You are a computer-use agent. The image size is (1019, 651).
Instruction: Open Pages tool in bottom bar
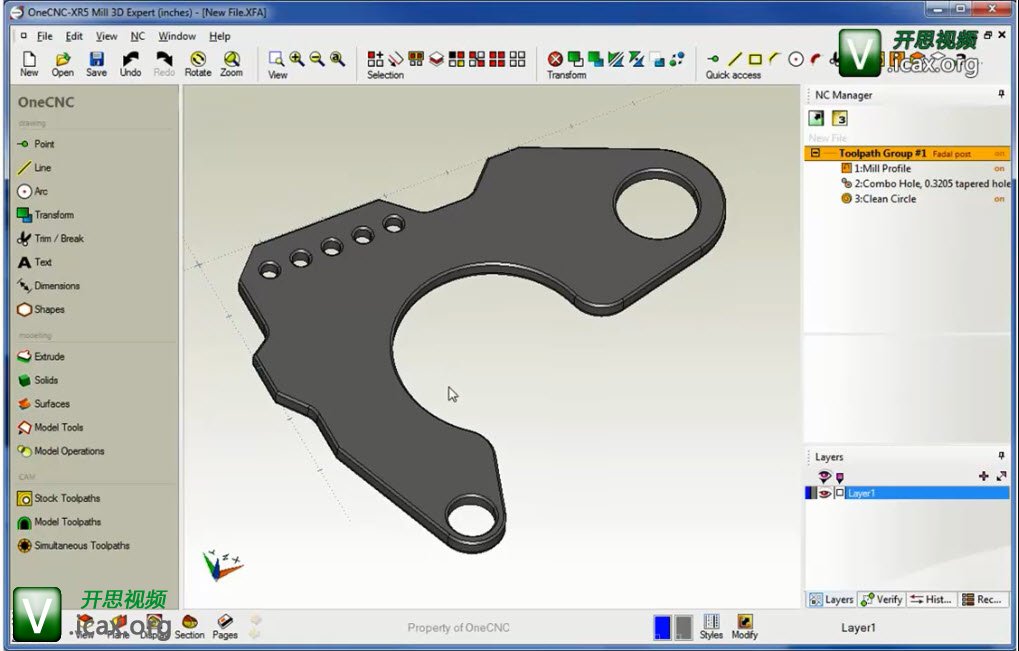click(225, 627)
